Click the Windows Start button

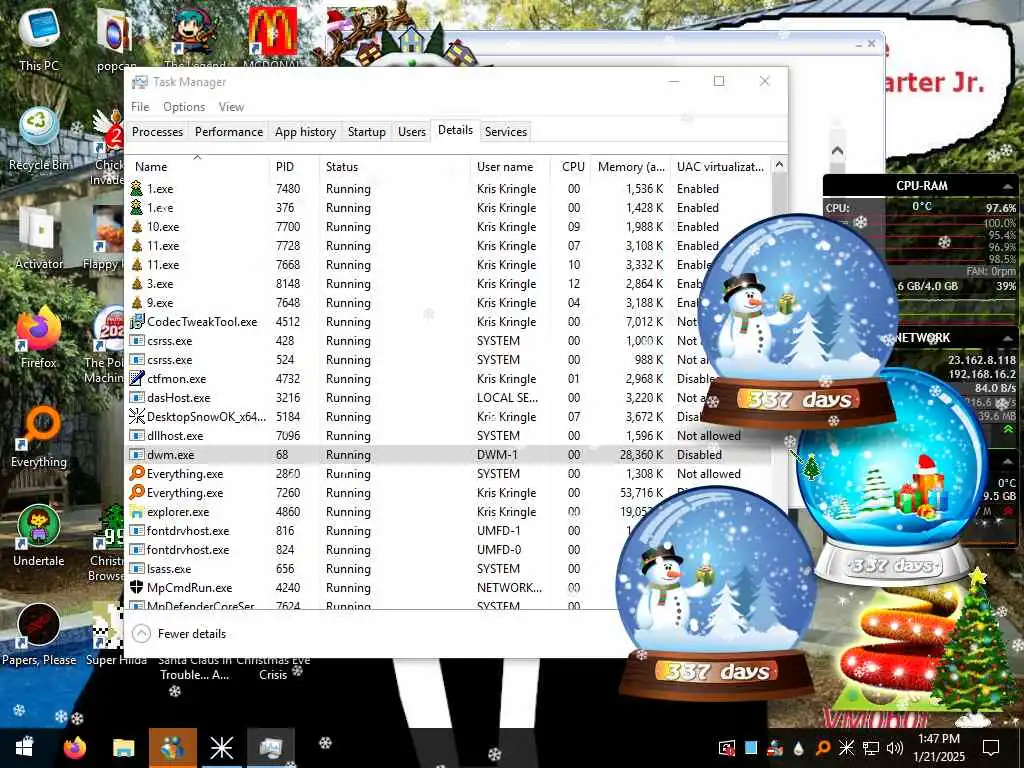point(24,747)
